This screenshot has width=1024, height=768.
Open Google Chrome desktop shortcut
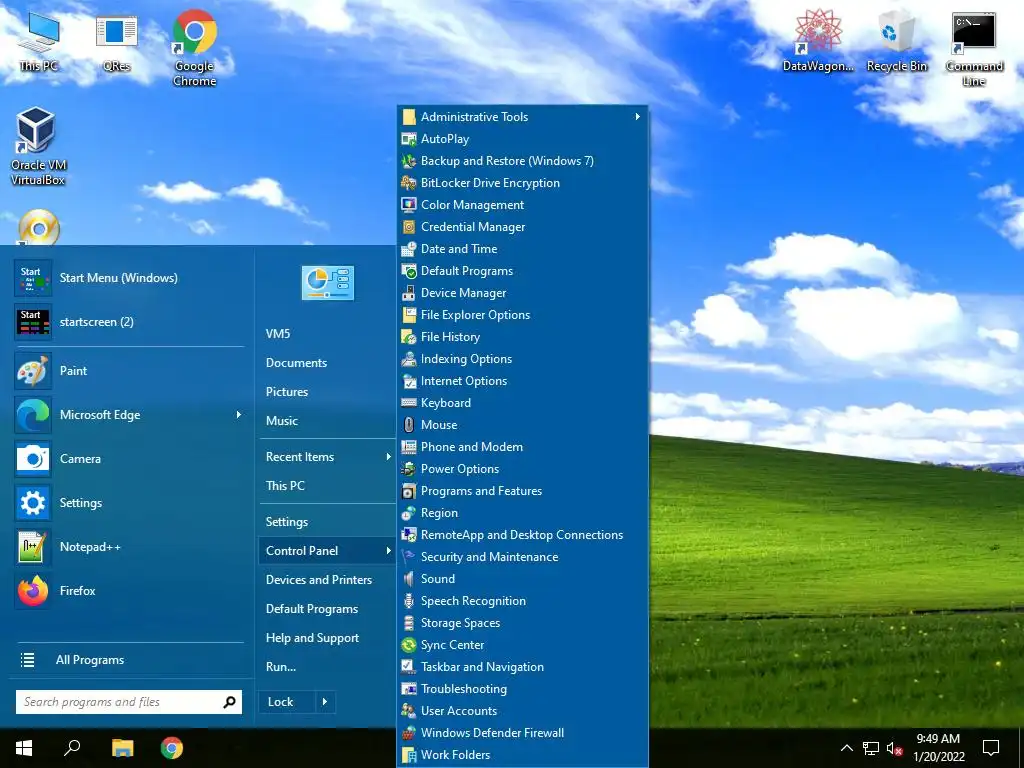coord(195,48)
